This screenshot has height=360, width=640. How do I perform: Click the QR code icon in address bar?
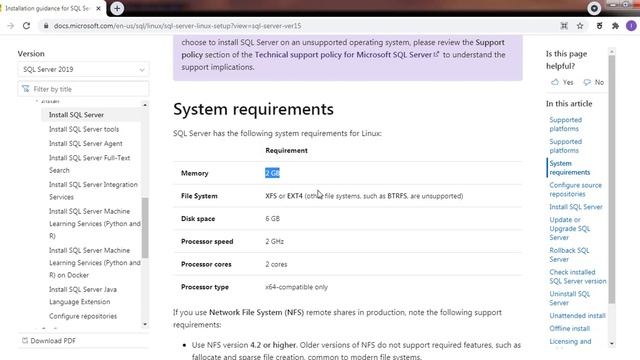coord(564,26)
